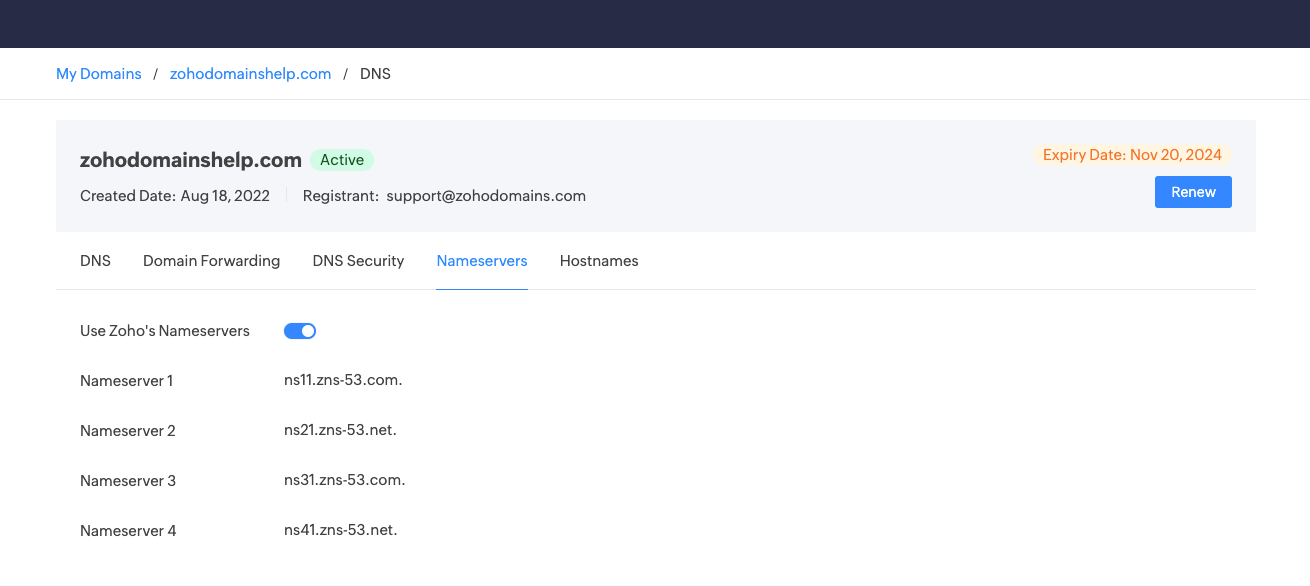Select the Nameservers tab
1310x586 pixels.
click(482, 261)
